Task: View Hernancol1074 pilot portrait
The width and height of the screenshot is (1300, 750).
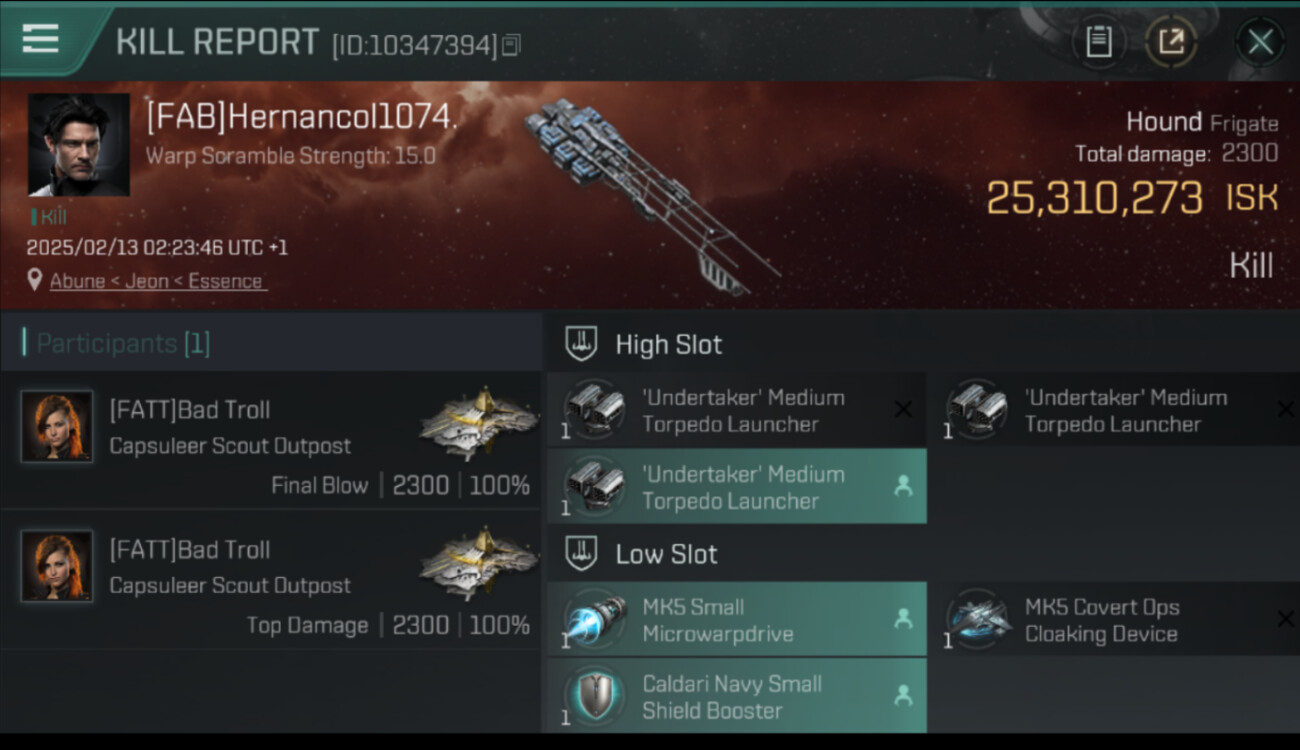Action: click(x=78, y=145)
